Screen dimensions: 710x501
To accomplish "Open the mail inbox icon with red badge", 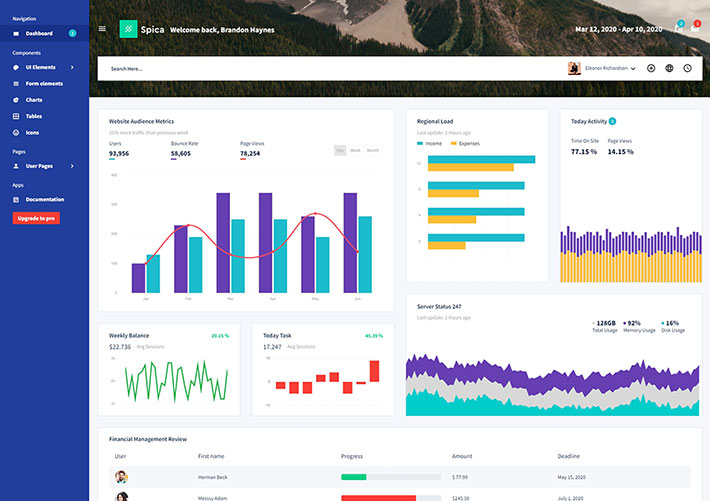I will tap(696, 29).
